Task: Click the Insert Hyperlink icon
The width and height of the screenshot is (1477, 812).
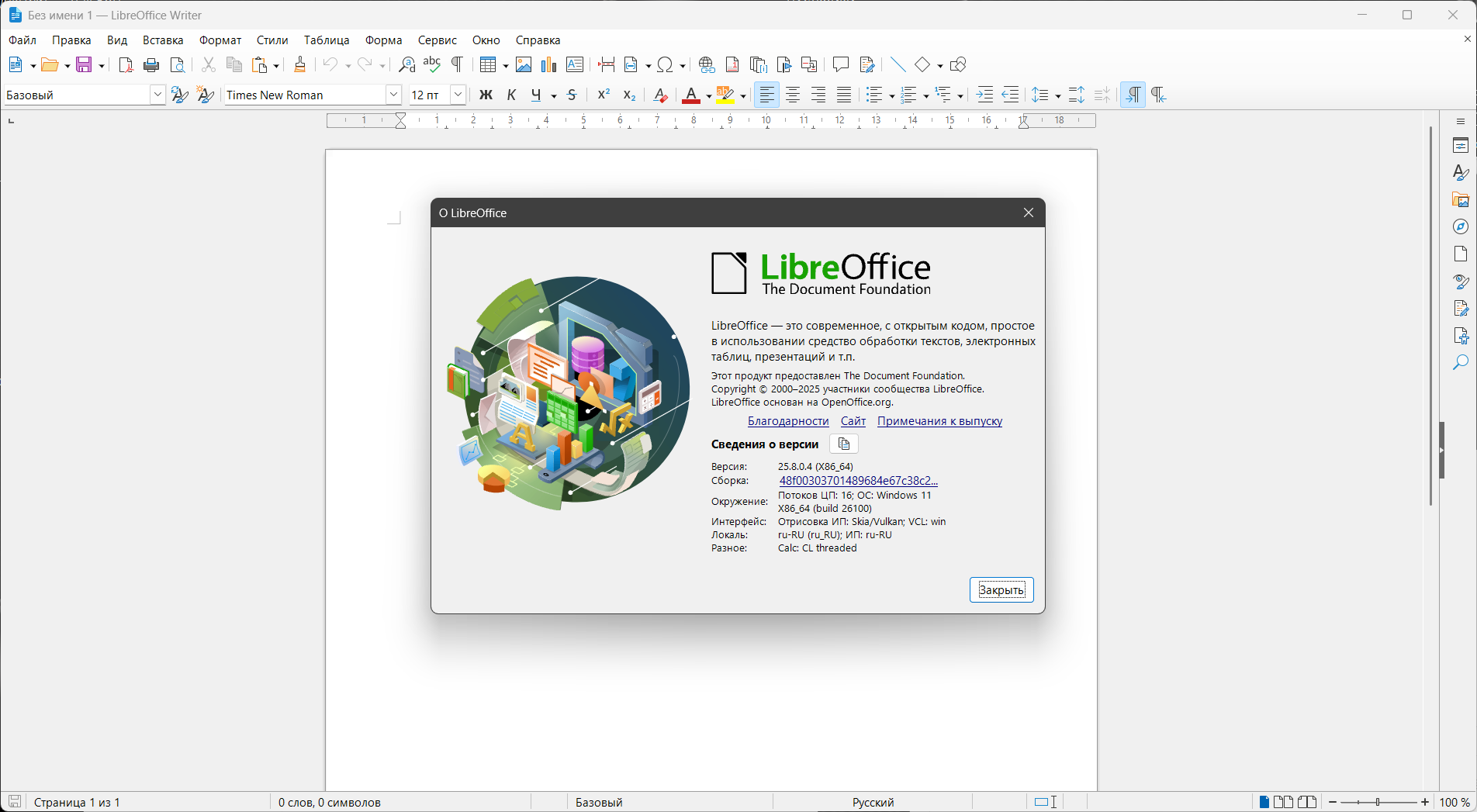Action: 706,65
